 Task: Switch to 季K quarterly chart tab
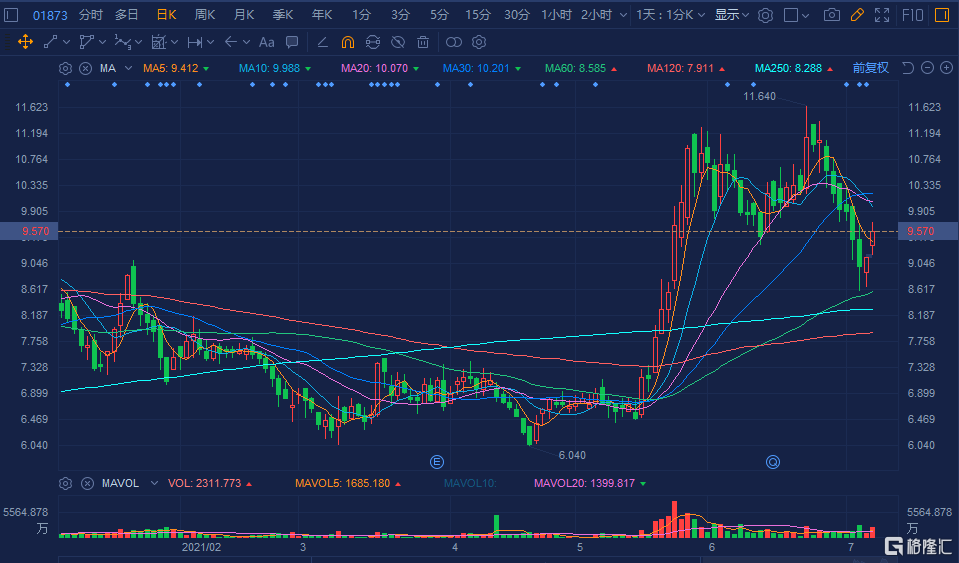click(x=283, y=15)
